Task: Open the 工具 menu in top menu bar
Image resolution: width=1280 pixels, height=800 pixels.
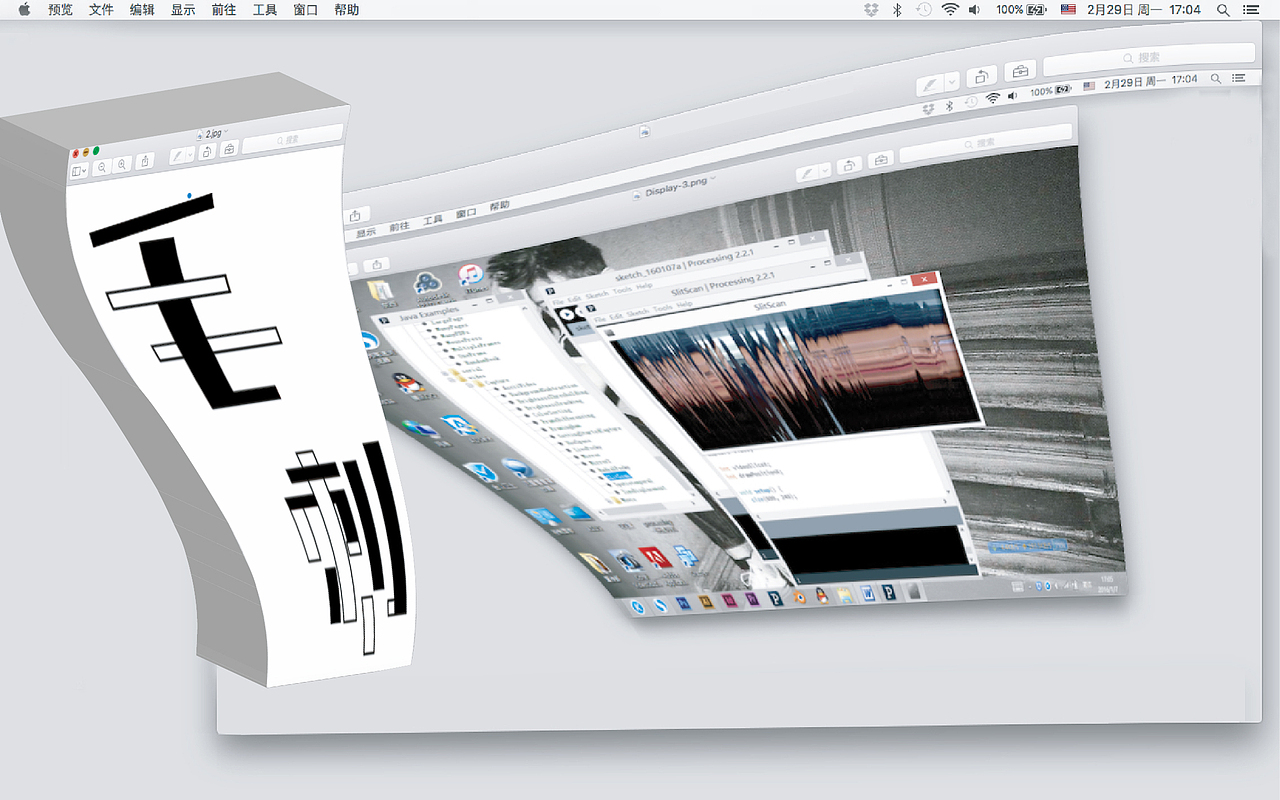Action: pyautogui.click(x=265, y=10)
